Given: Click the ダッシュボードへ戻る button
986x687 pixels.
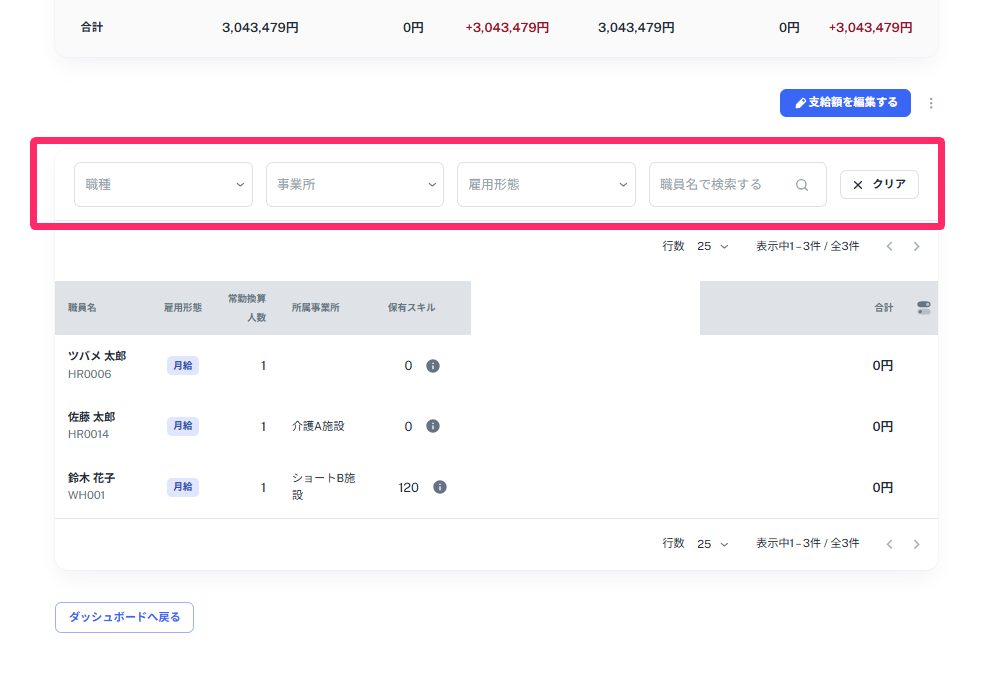Looking at the screenshot, I should click(124, 617).
